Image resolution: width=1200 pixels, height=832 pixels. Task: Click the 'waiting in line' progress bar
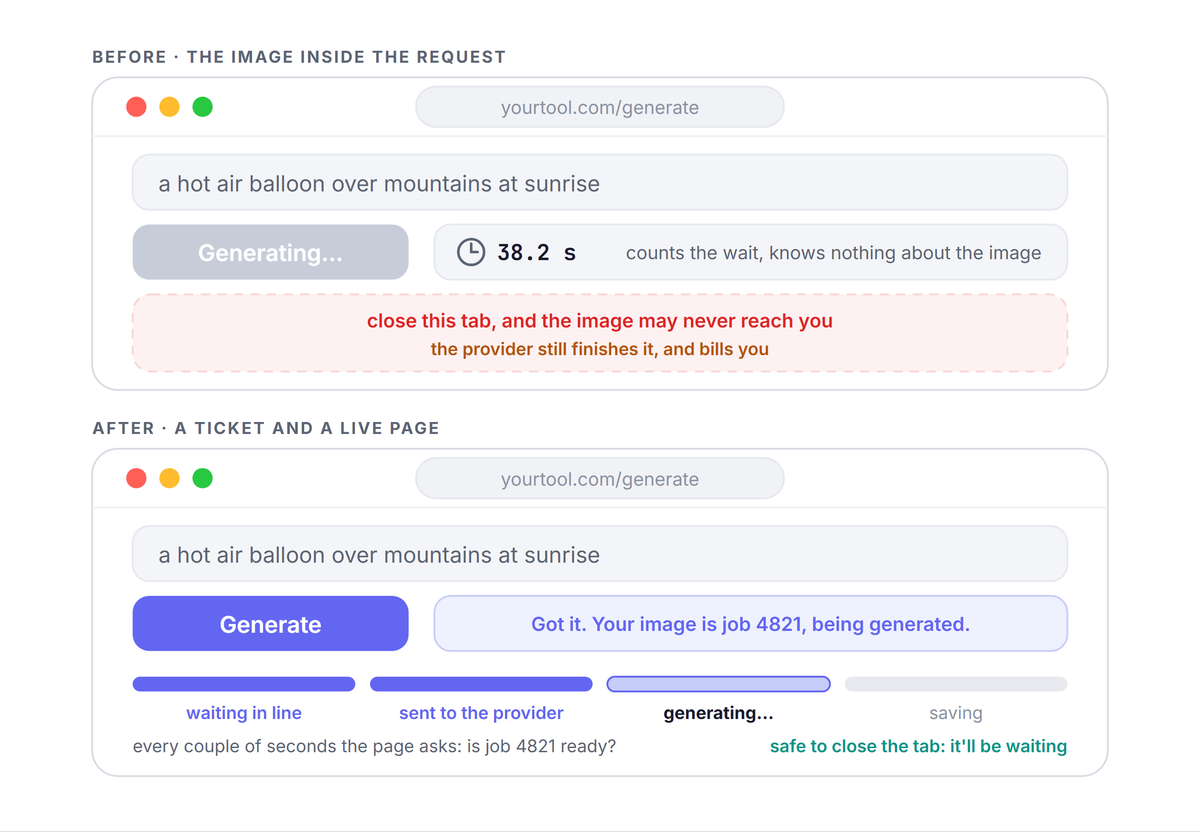pyautogui.click(x=244, y=684)
